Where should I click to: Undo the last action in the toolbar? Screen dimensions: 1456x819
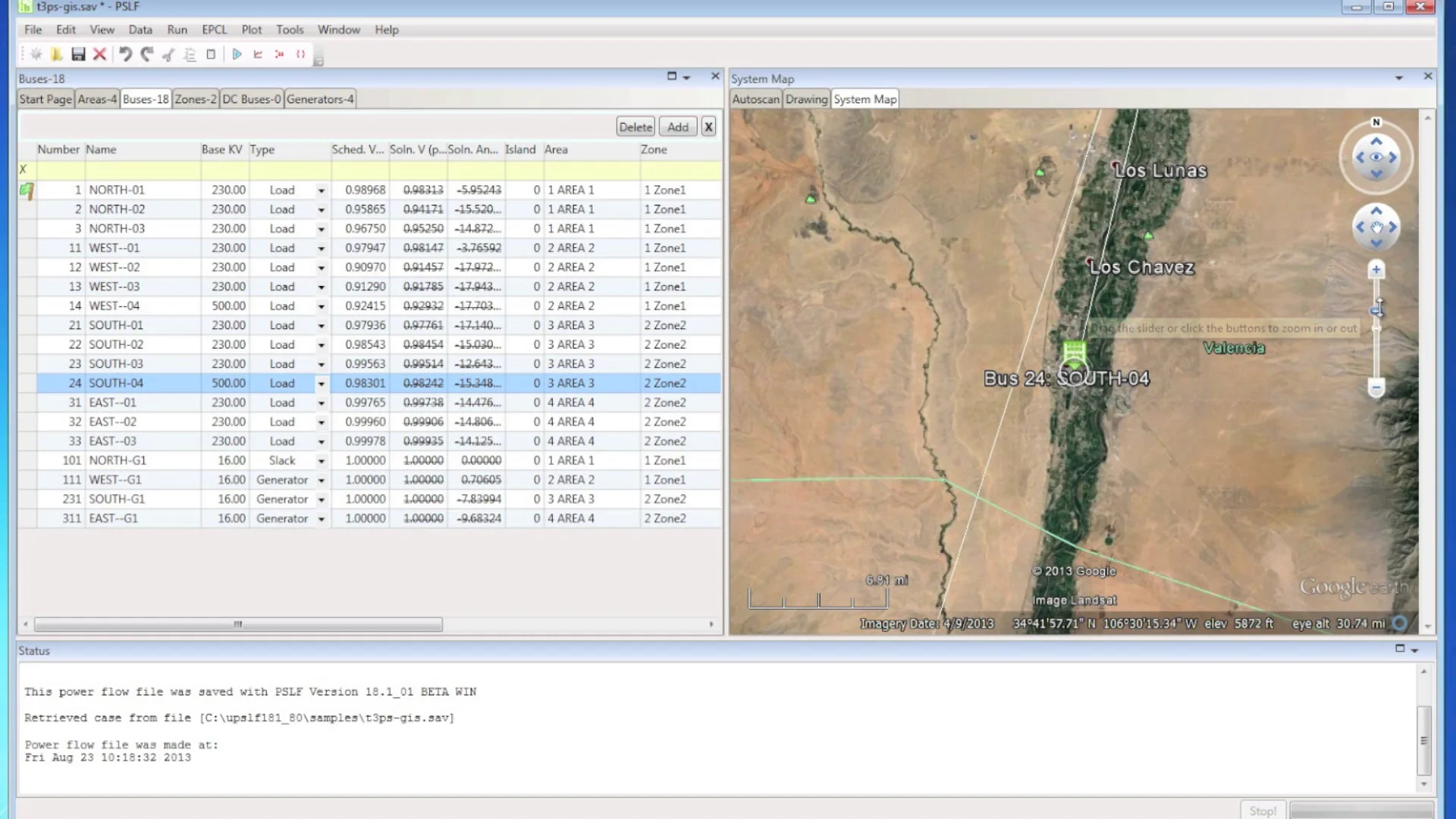tap(126, 54)
